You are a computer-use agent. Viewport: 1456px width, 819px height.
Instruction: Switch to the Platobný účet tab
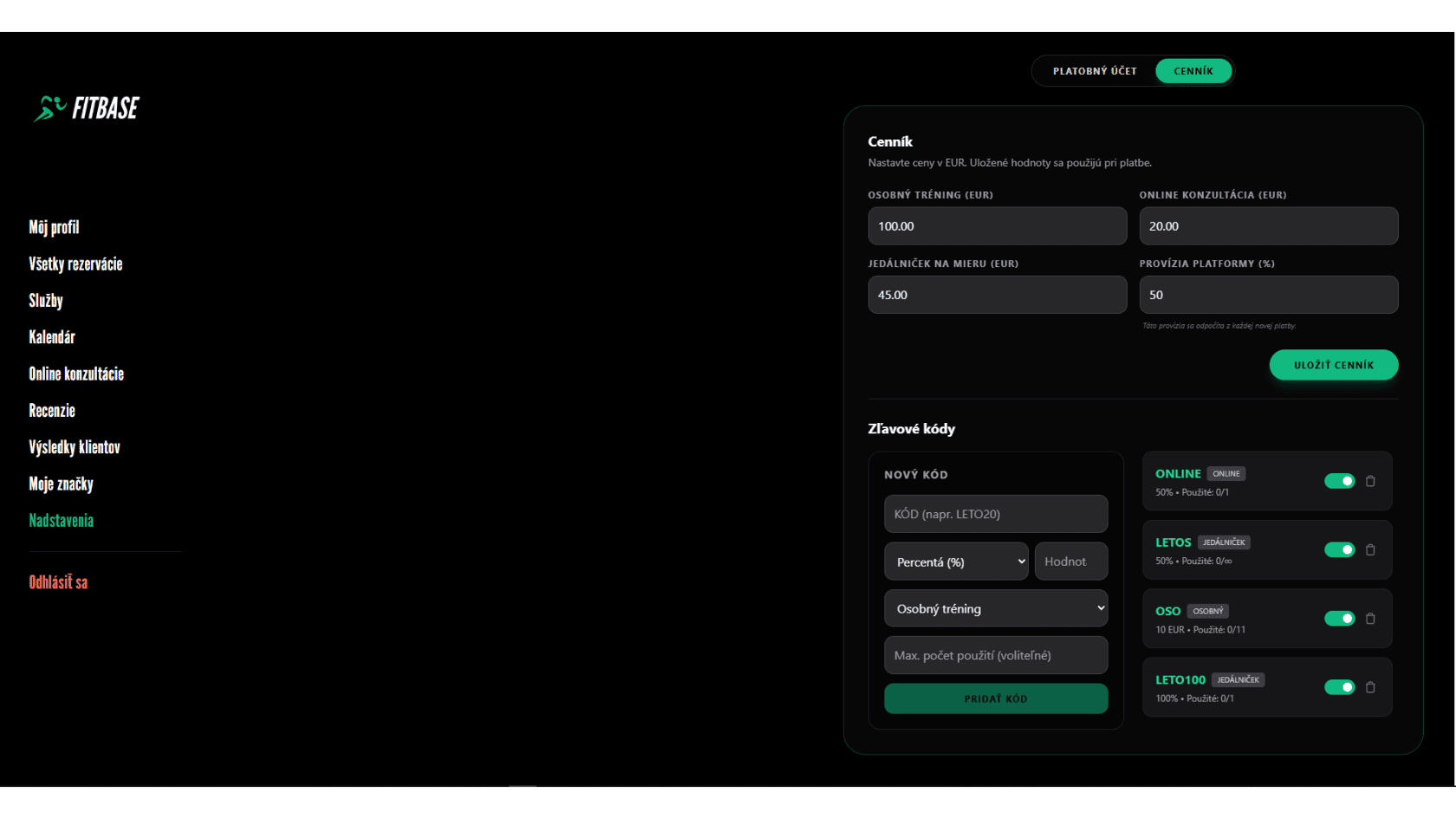(1095, 71)
